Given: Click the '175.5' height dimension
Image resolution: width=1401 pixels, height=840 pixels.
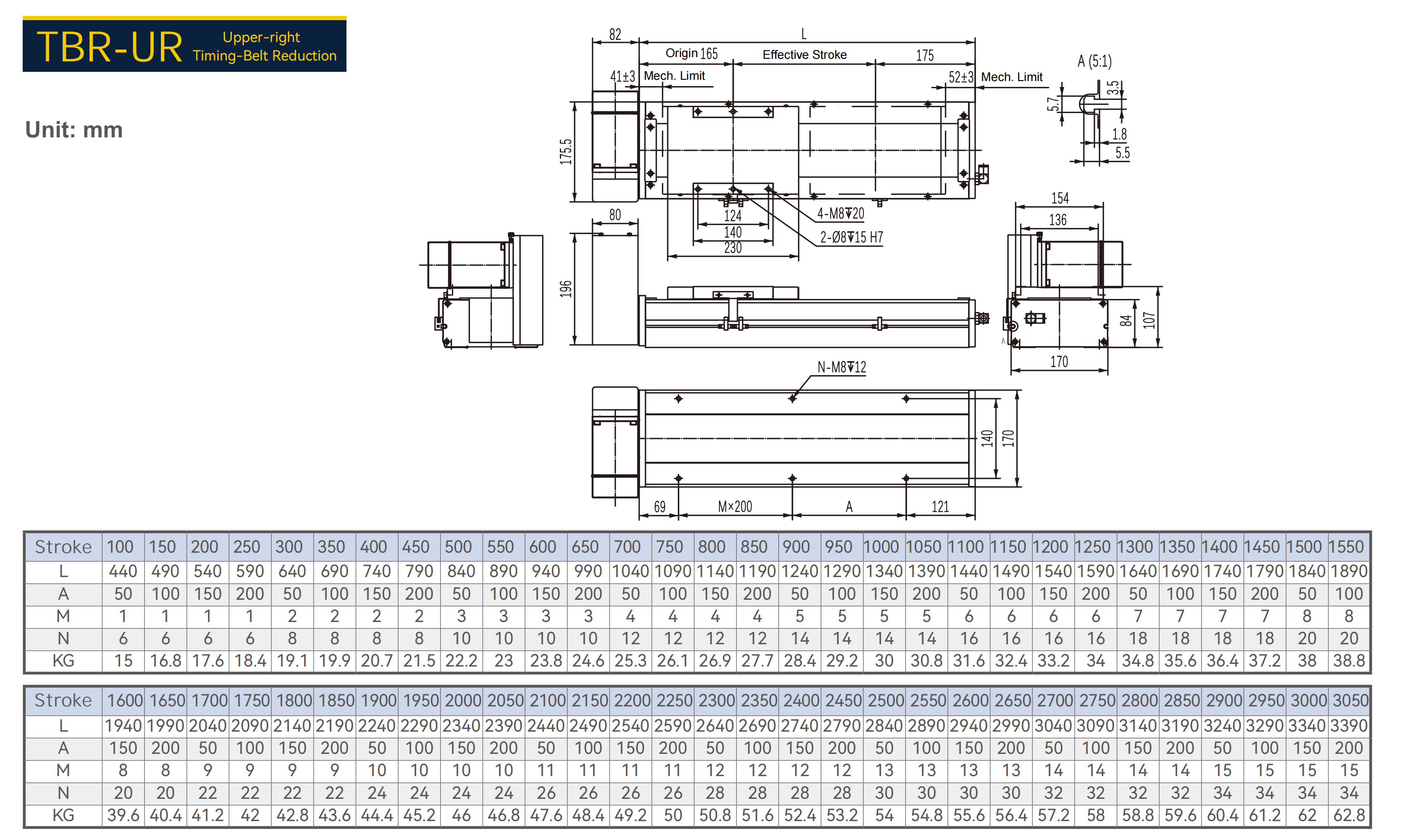Looking at the screenshot, I should pos(566,152).
